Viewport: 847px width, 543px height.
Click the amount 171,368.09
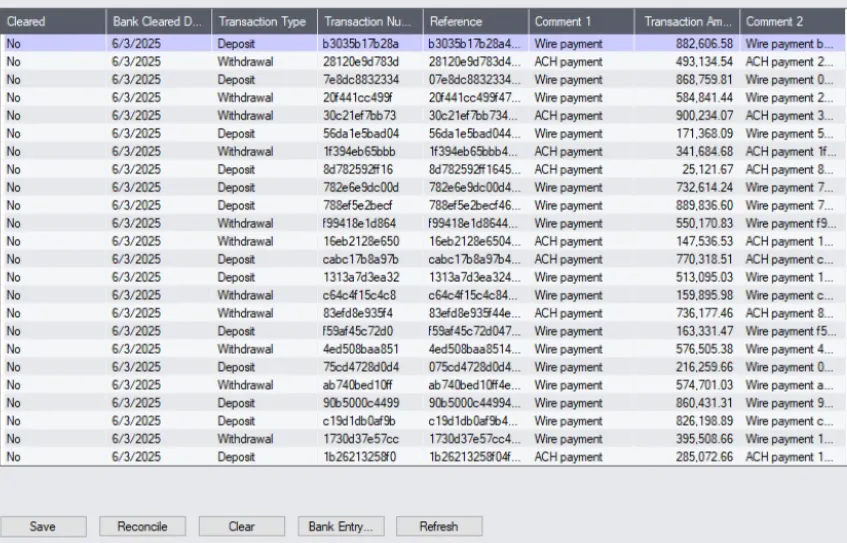[x=704, y=133]
